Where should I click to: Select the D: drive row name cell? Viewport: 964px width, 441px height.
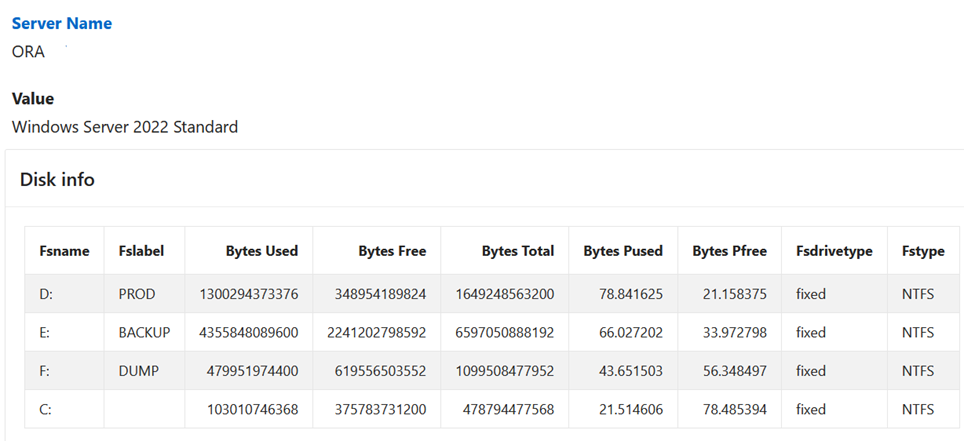click(47, 293)
